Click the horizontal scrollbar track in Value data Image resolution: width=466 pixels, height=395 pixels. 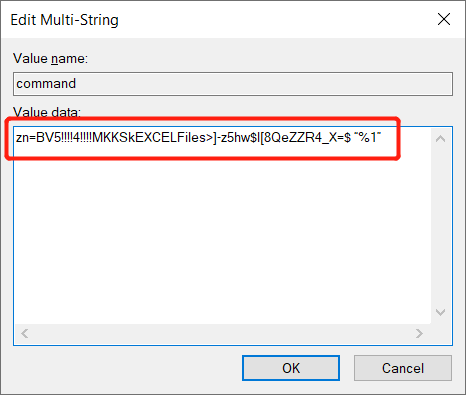(x=222, y=333)
